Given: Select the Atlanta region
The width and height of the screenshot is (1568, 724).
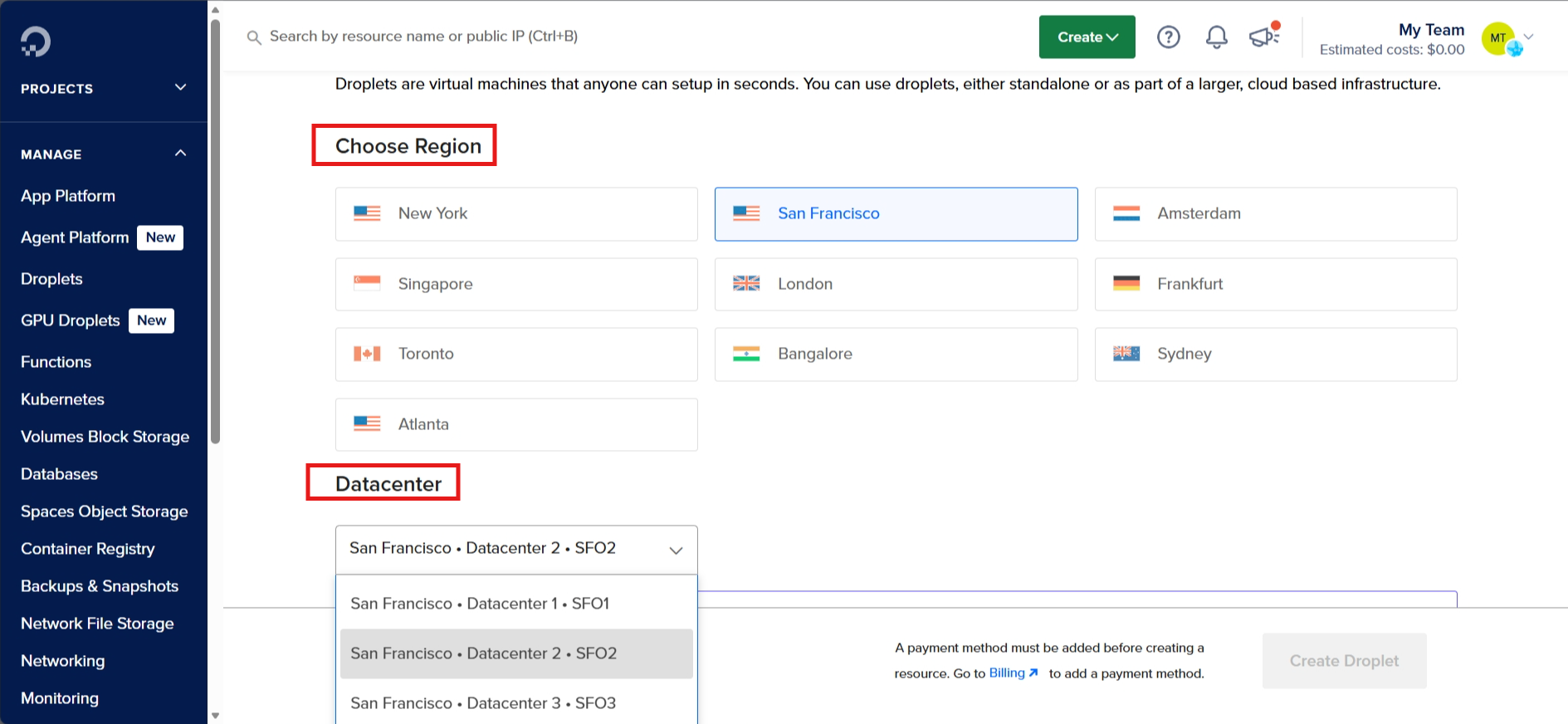Looking at the screenshot, I should 516,424.
